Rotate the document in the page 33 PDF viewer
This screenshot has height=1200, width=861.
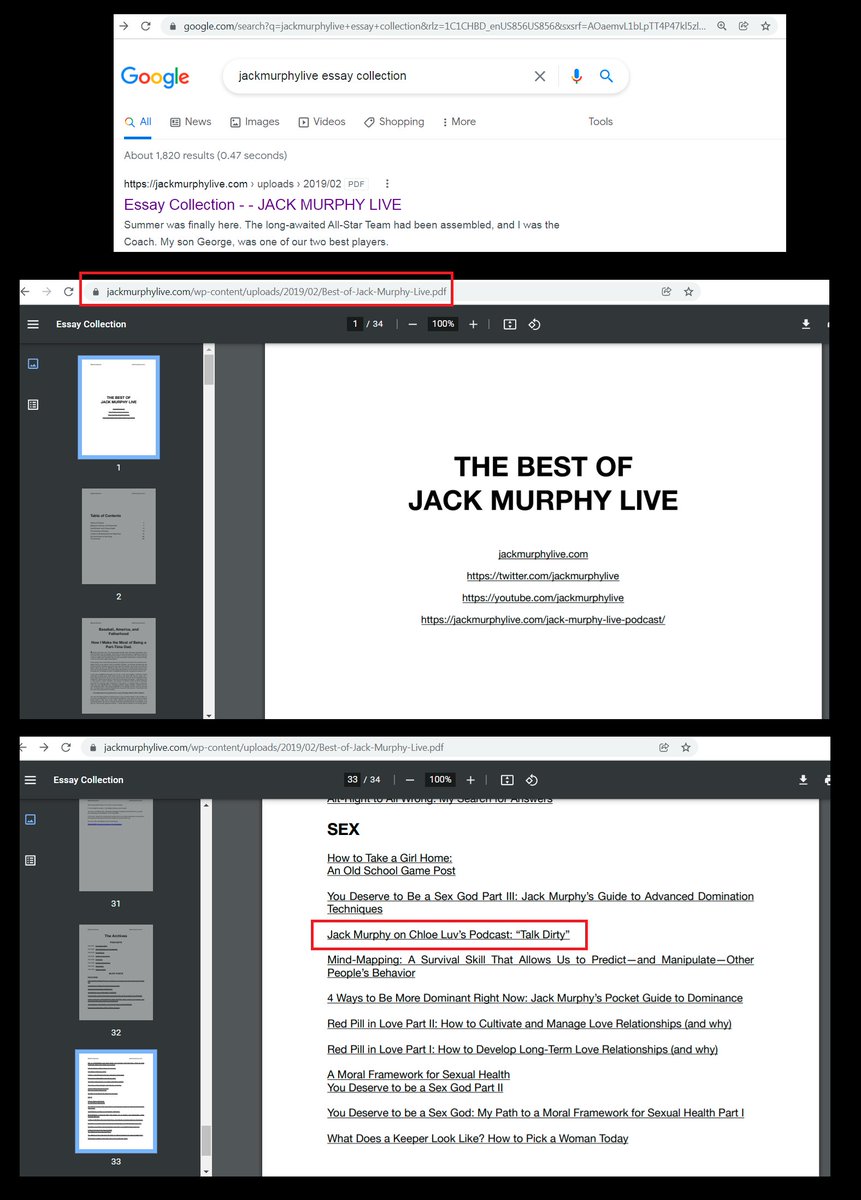[x=532, y=780]
